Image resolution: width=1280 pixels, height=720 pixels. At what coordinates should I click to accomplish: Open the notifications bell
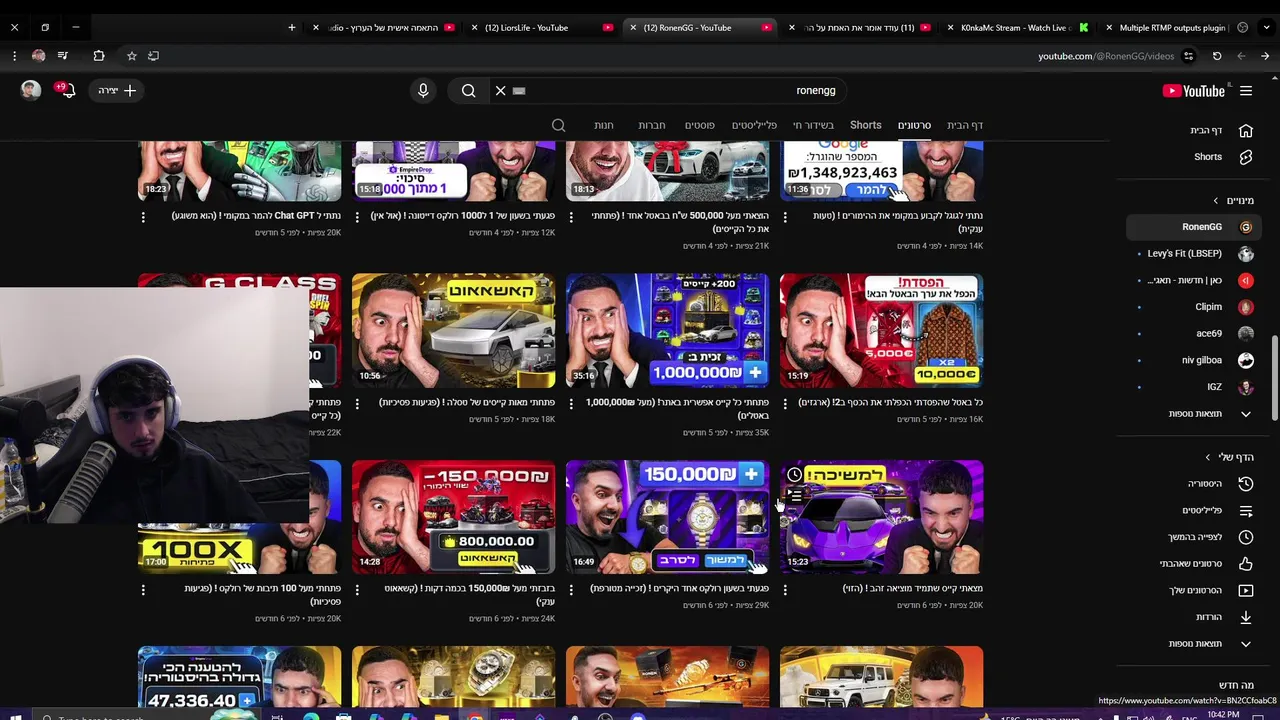pyautogui.click(x=67, y=91)
